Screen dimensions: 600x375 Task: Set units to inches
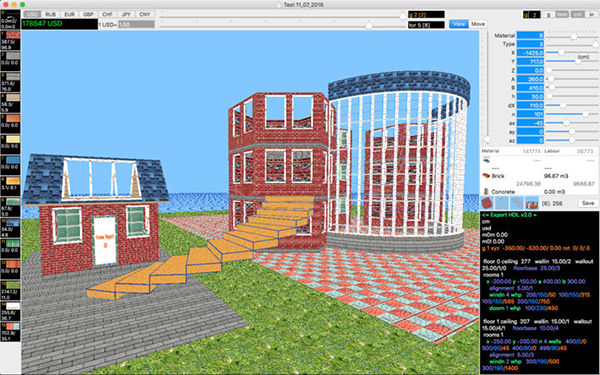(592, 14)
